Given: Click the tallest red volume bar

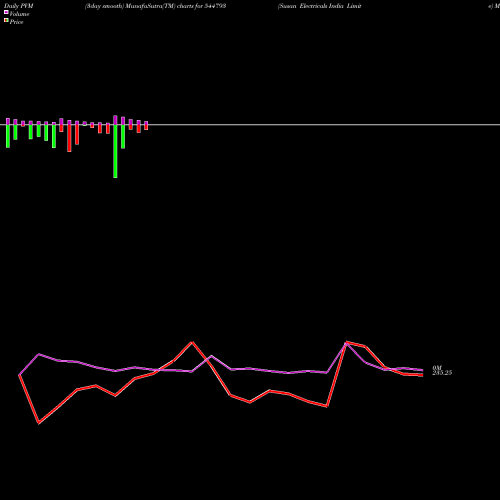Looking at the screenshot, I should [69, 138].
